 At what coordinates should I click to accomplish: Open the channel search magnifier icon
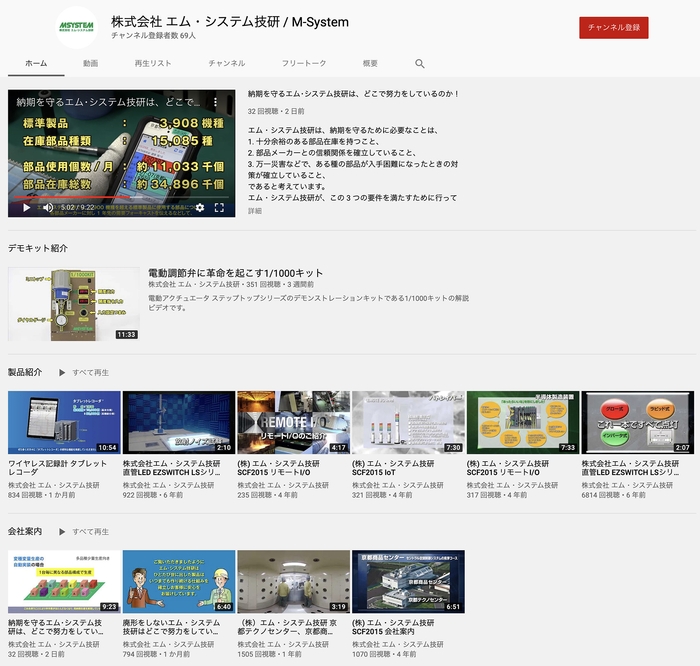(x=420, y=63)
